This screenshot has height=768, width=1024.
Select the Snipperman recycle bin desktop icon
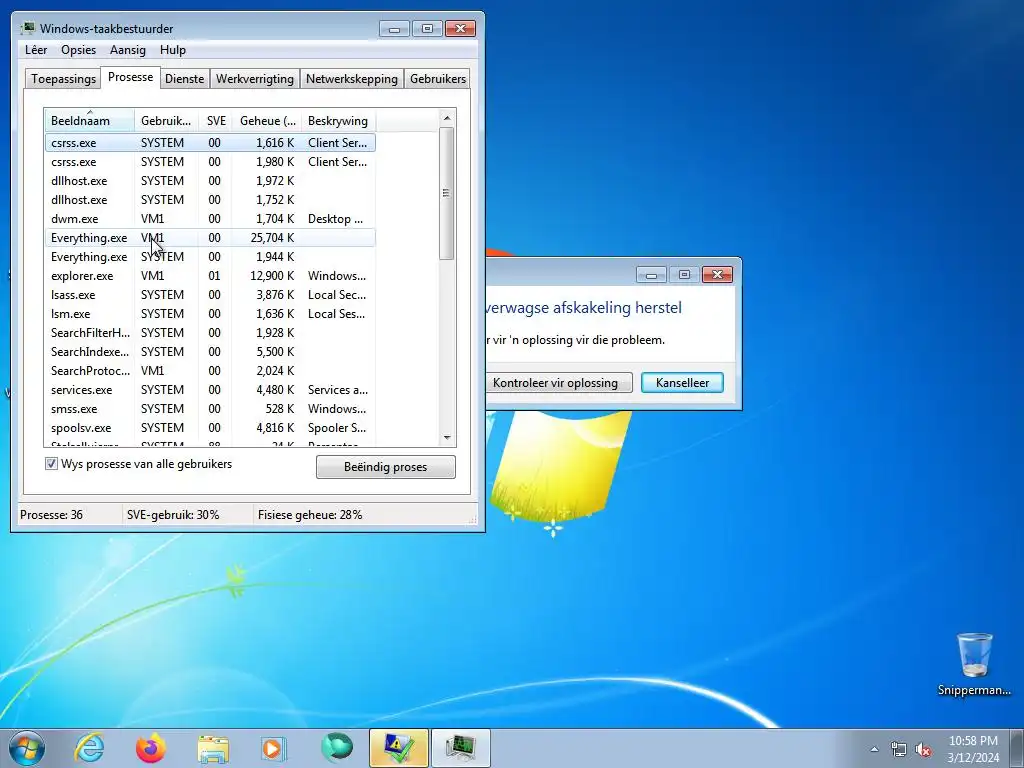coord(974,663)
